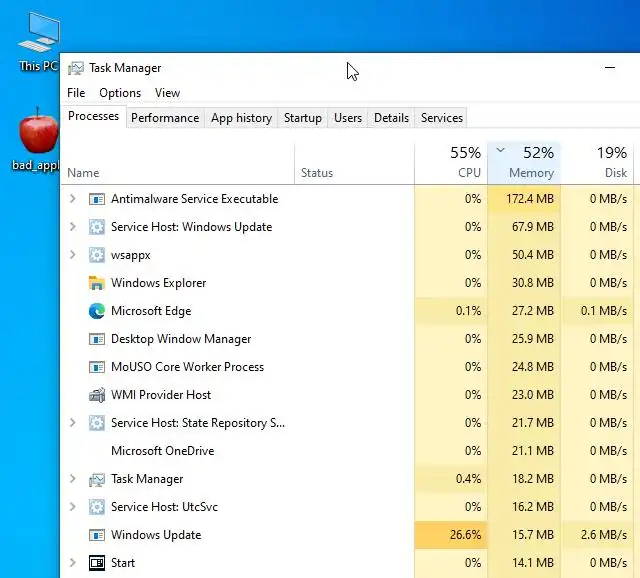Expand the Start process group
Screen dimensions: 640x578
tap(73, 563)
